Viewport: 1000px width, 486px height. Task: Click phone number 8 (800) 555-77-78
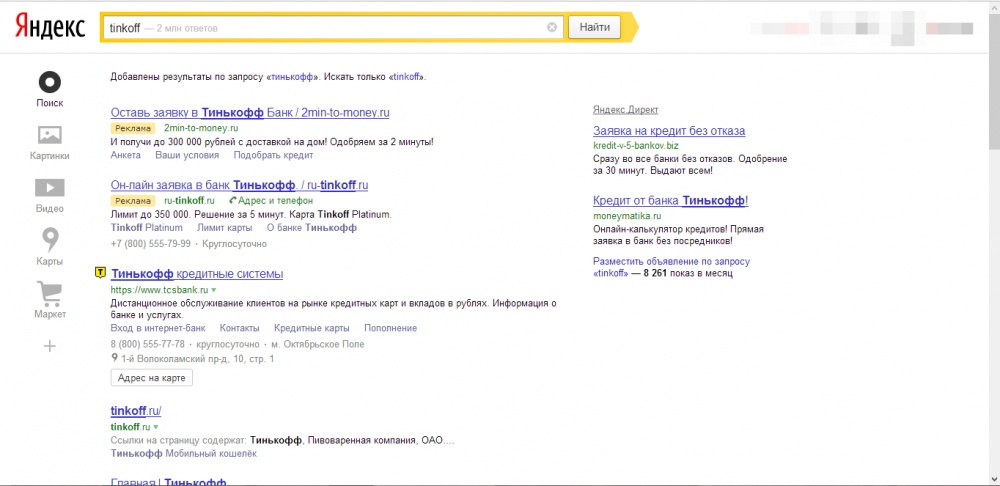pyautogui.click(x=148, y=344)
